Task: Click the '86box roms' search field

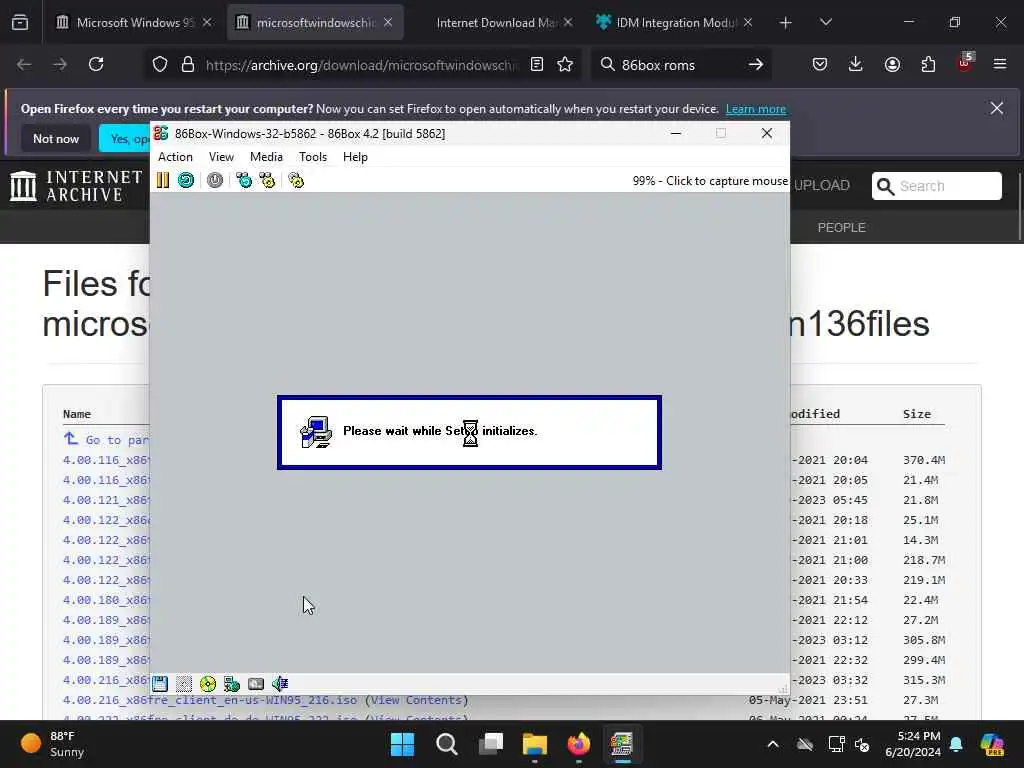Action: tap(679, 65)
